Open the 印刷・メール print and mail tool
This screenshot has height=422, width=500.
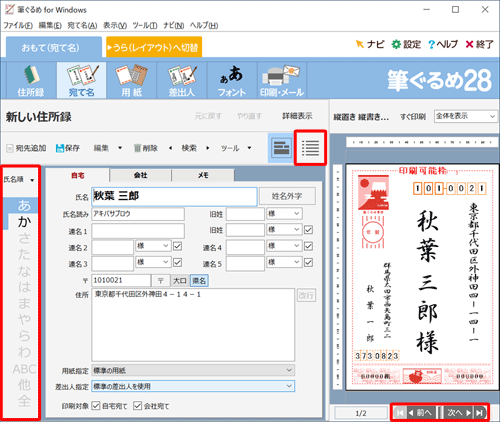[282, 80]
